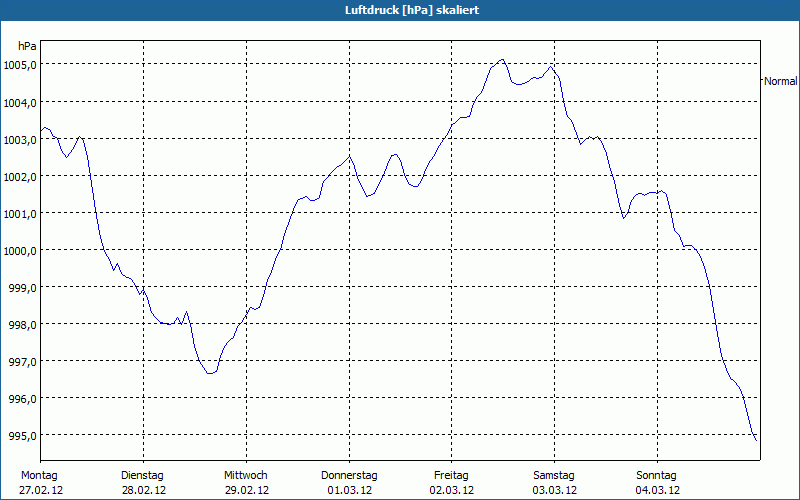This screenshot has width=800, height=500.
Task: Select the 1005,0 y-axis label
Action: [x=20, y=65]
